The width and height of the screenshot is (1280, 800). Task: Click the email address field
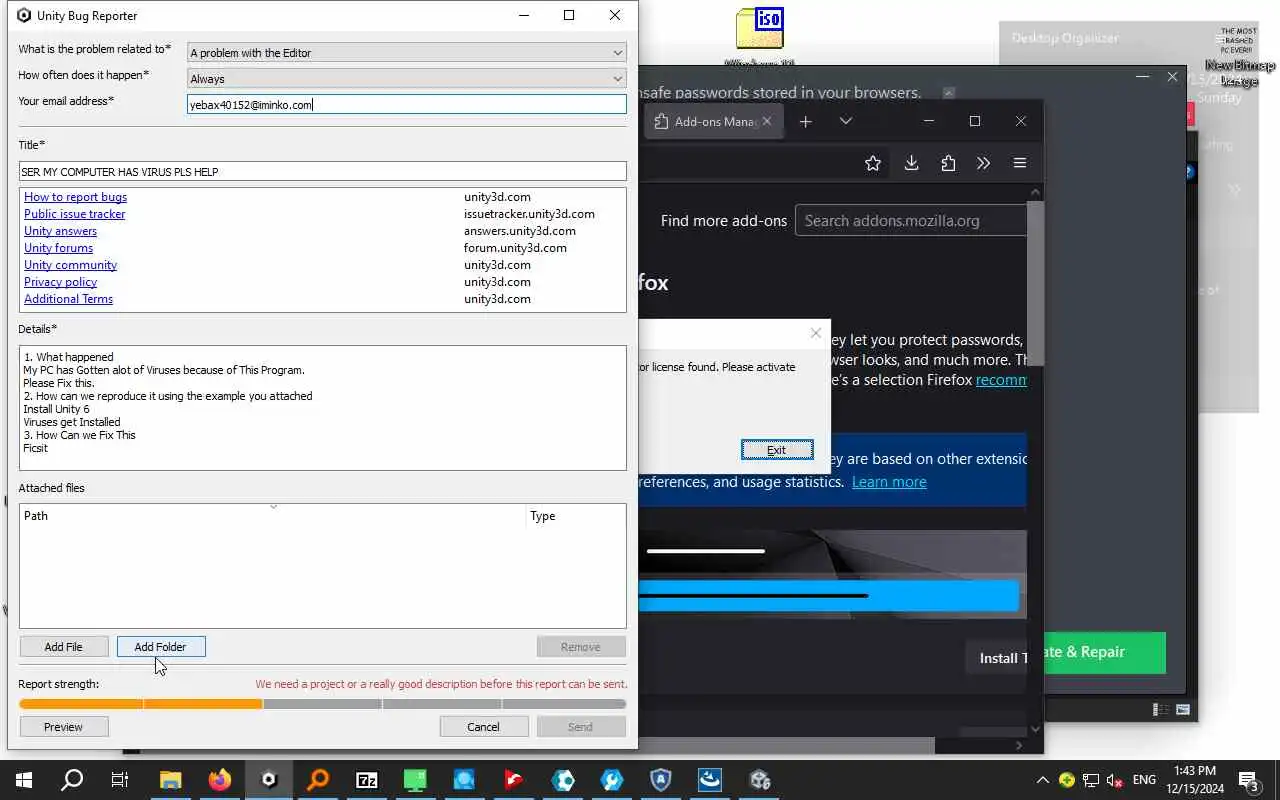[x=407, y=104]
